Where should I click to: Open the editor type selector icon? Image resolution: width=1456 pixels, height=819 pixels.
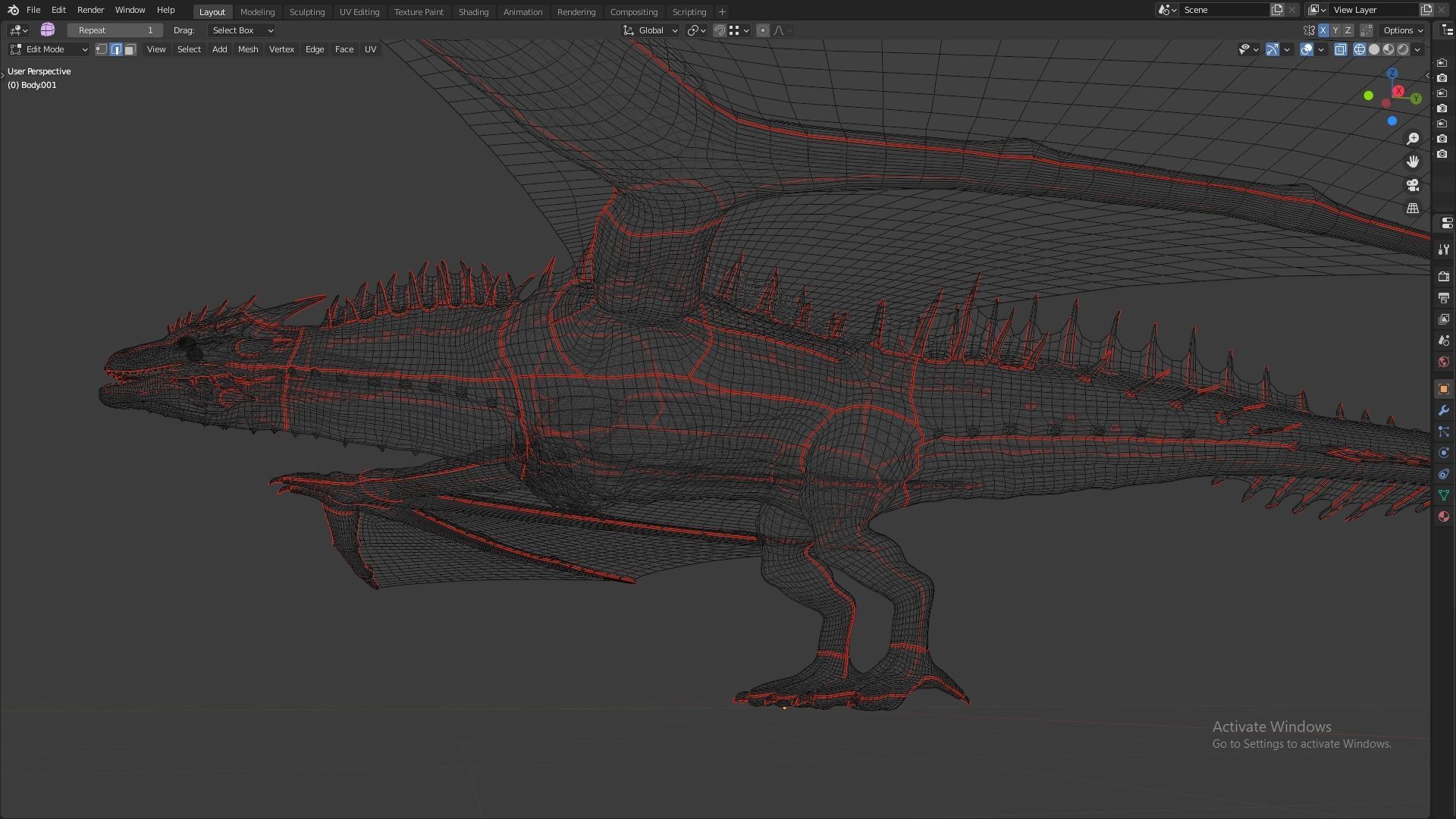[x=18, y=30]
